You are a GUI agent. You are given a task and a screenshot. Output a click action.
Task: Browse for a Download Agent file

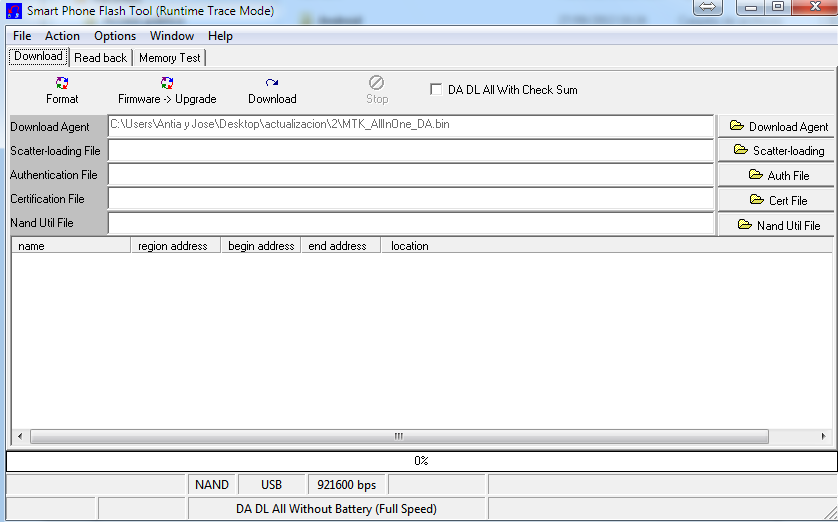(x=778, y=127)
